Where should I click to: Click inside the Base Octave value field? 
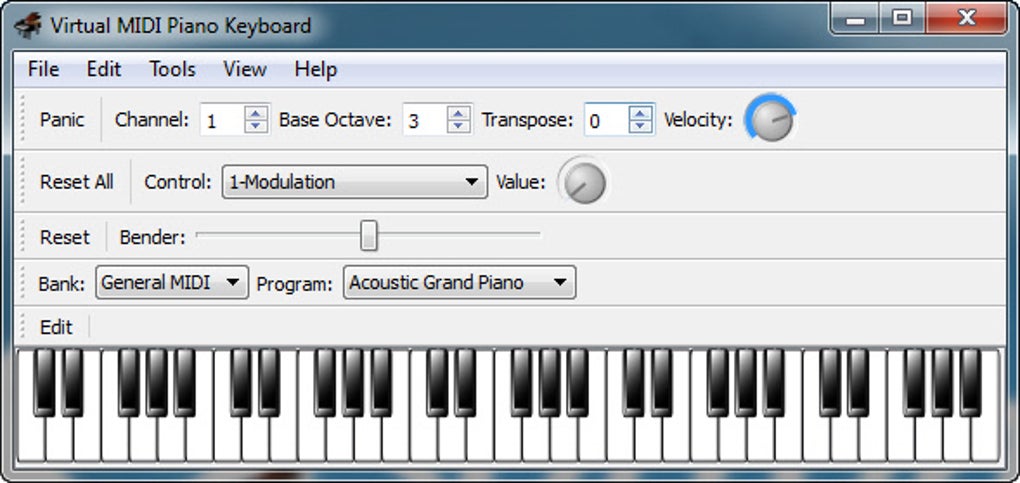point(425,120)
